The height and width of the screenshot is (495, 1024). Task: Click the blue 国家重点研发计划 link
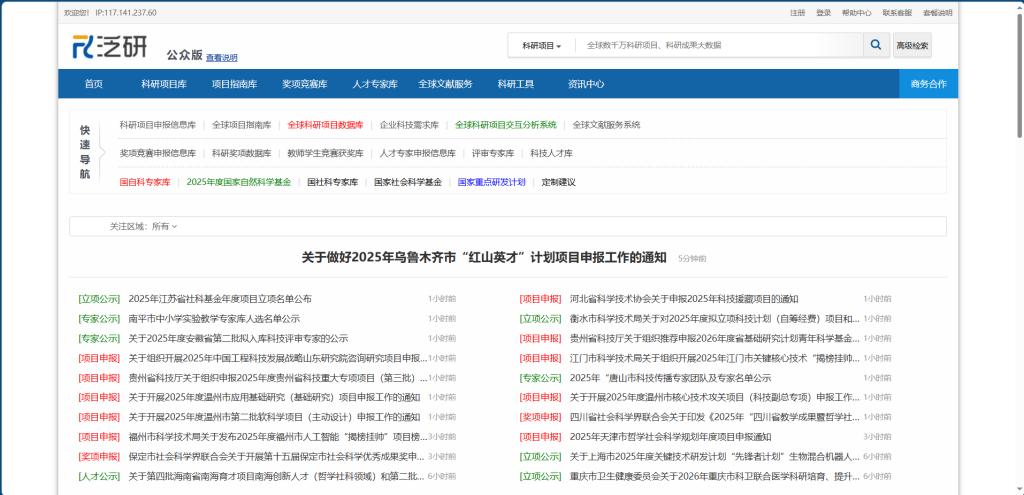pos(491,182)
